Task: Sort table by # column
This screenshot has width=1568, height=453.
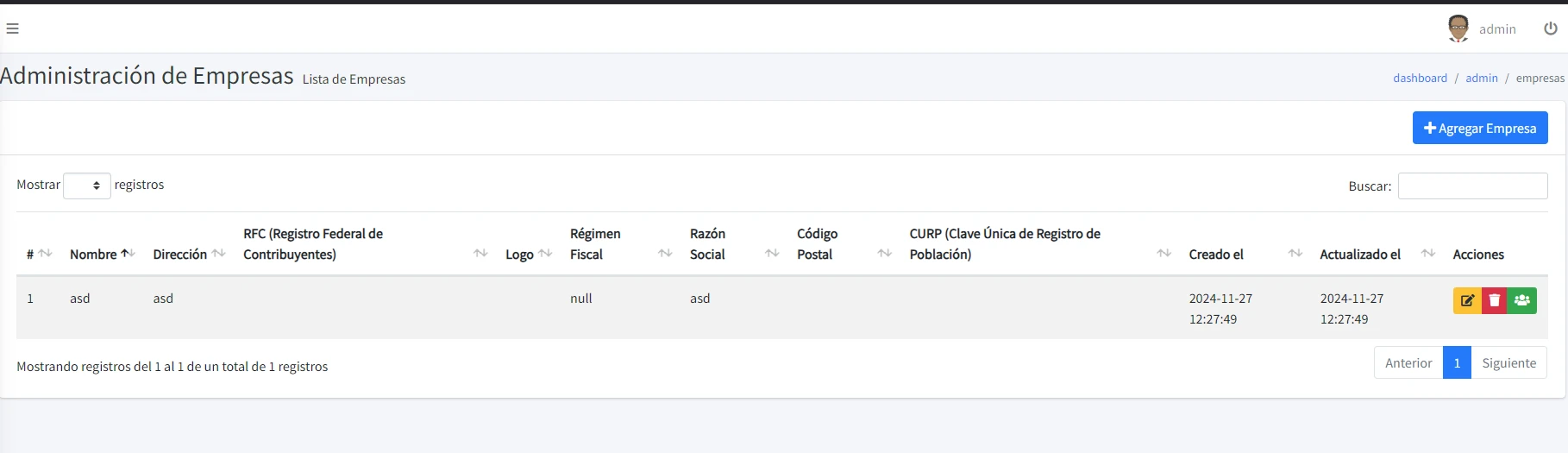Action: point(39,254)
